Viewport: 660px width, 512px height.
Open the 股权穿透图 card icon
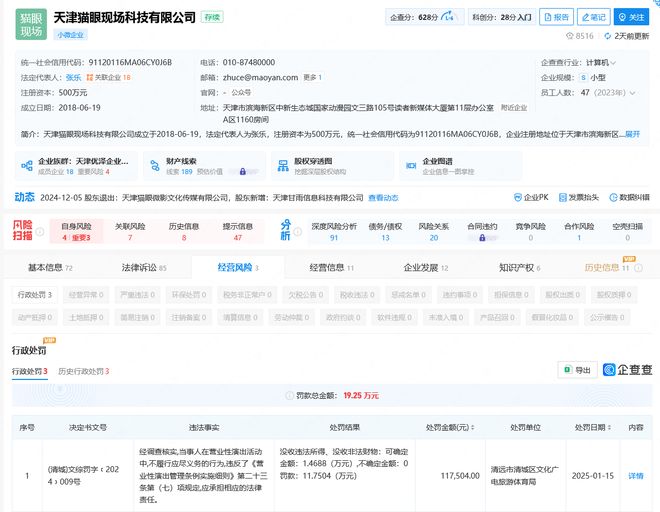(283, 166)
